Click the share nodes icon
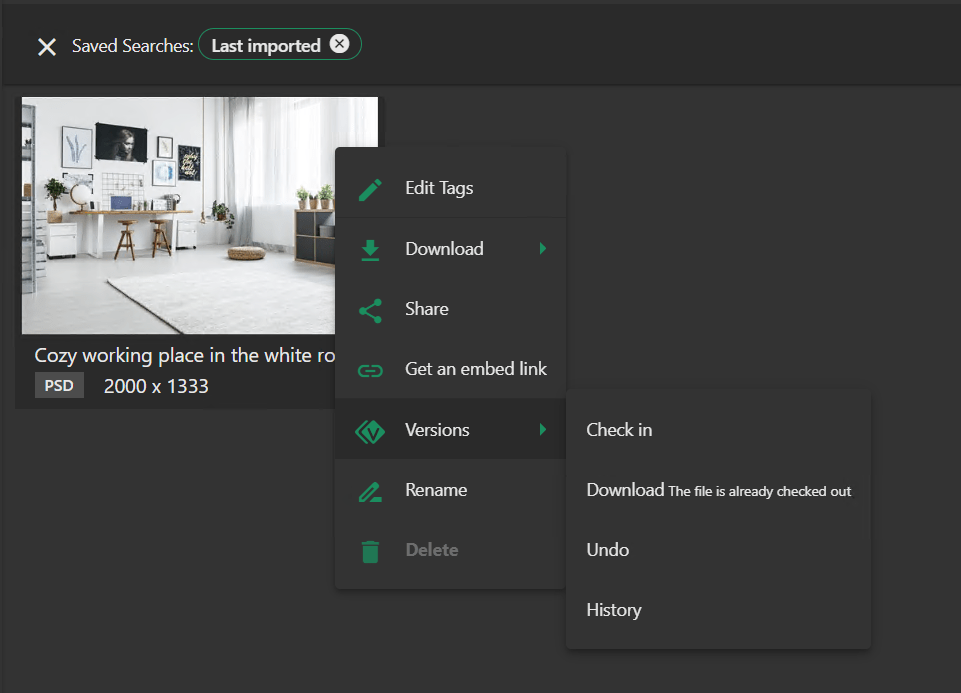The image size is (961, 693). pos(370,310)
